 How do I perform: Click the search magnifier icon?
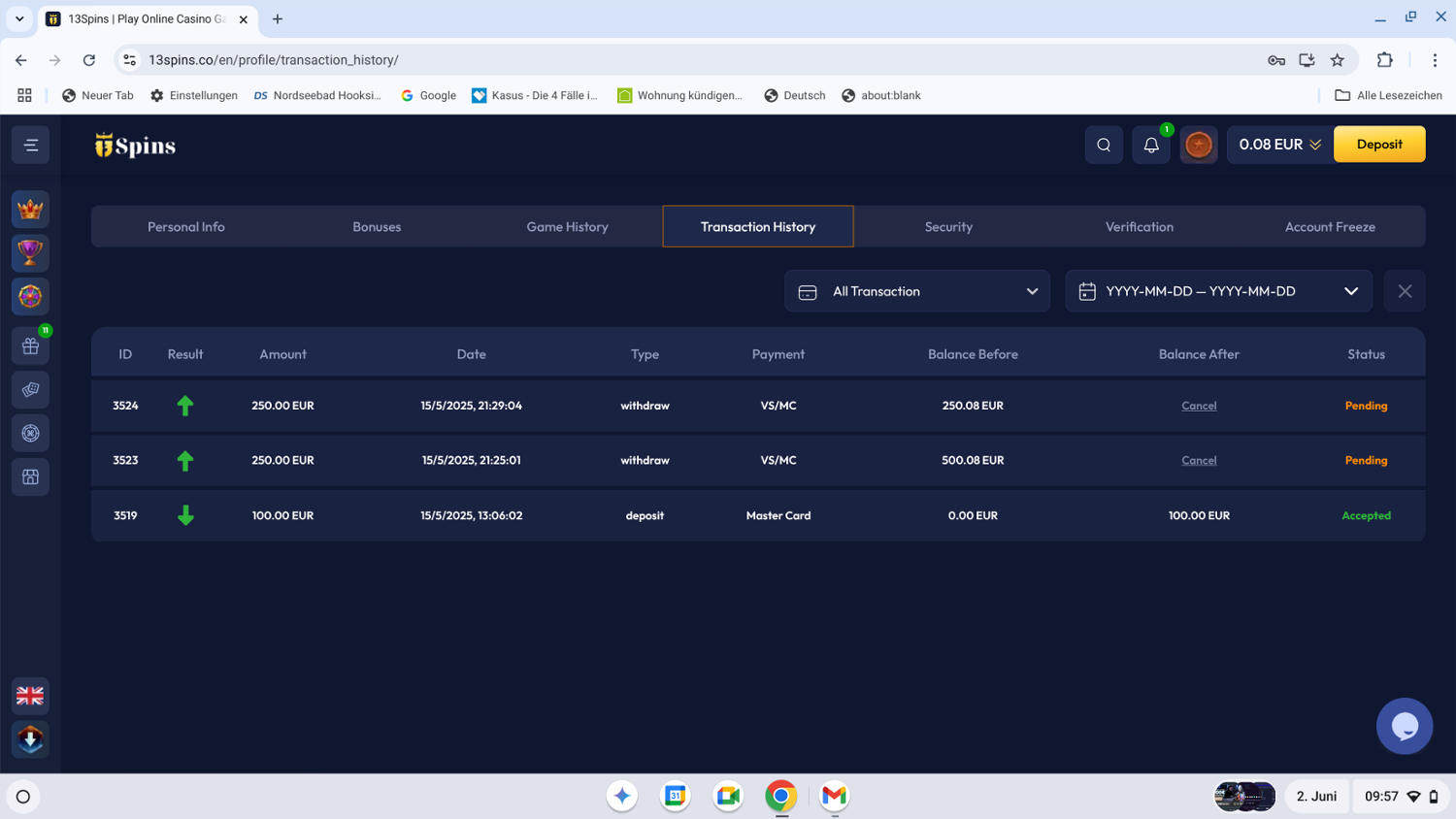pos(1104,145)
